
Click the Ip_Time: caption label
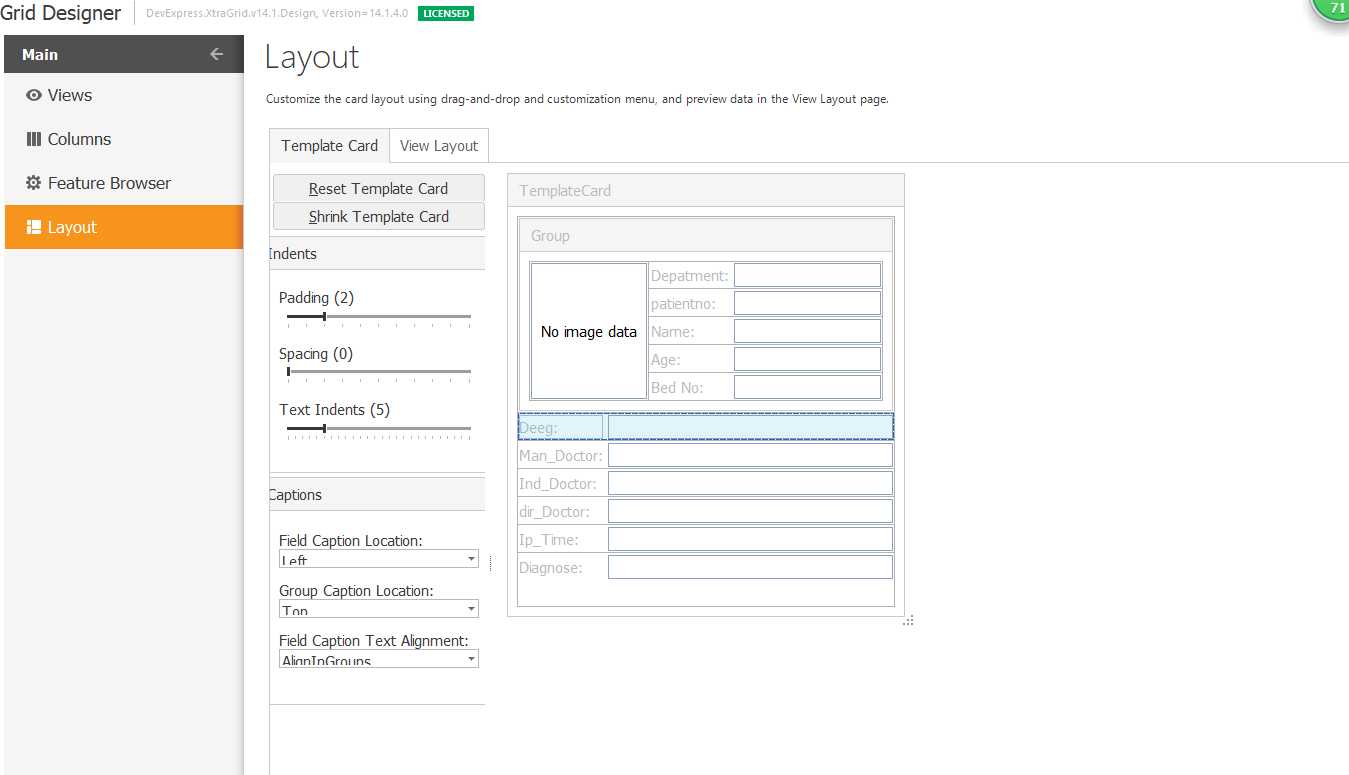pyautogui.click(x=549, y=540)
